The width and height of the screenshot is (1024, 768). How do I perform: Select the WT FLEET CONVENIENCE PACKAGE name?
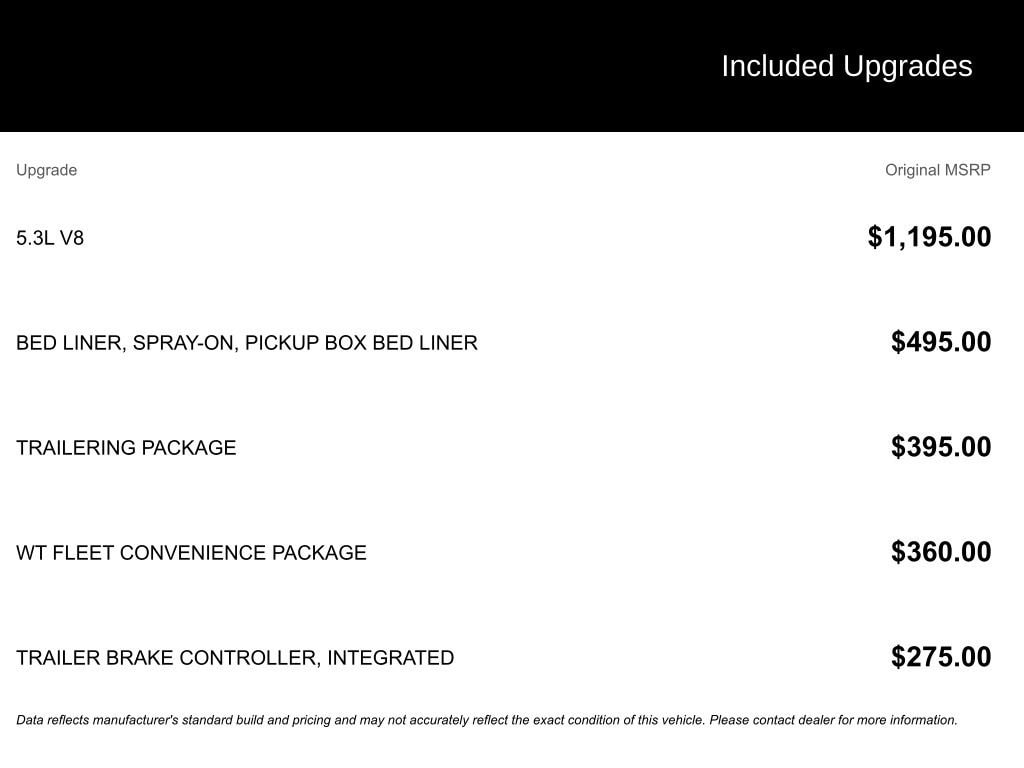point(191,553)
